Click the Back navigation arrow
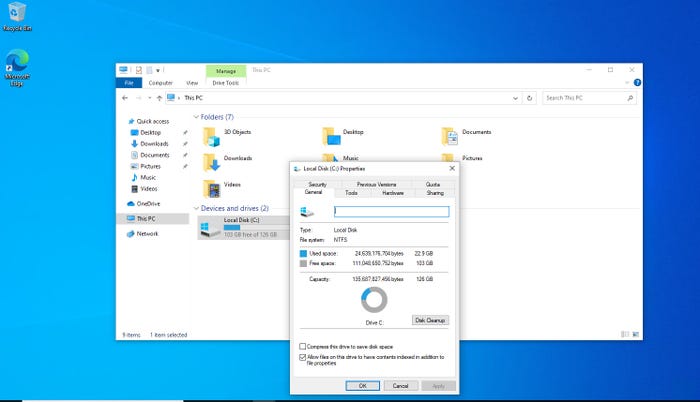Viewport: 700px width, 402px height. [125, 98]
